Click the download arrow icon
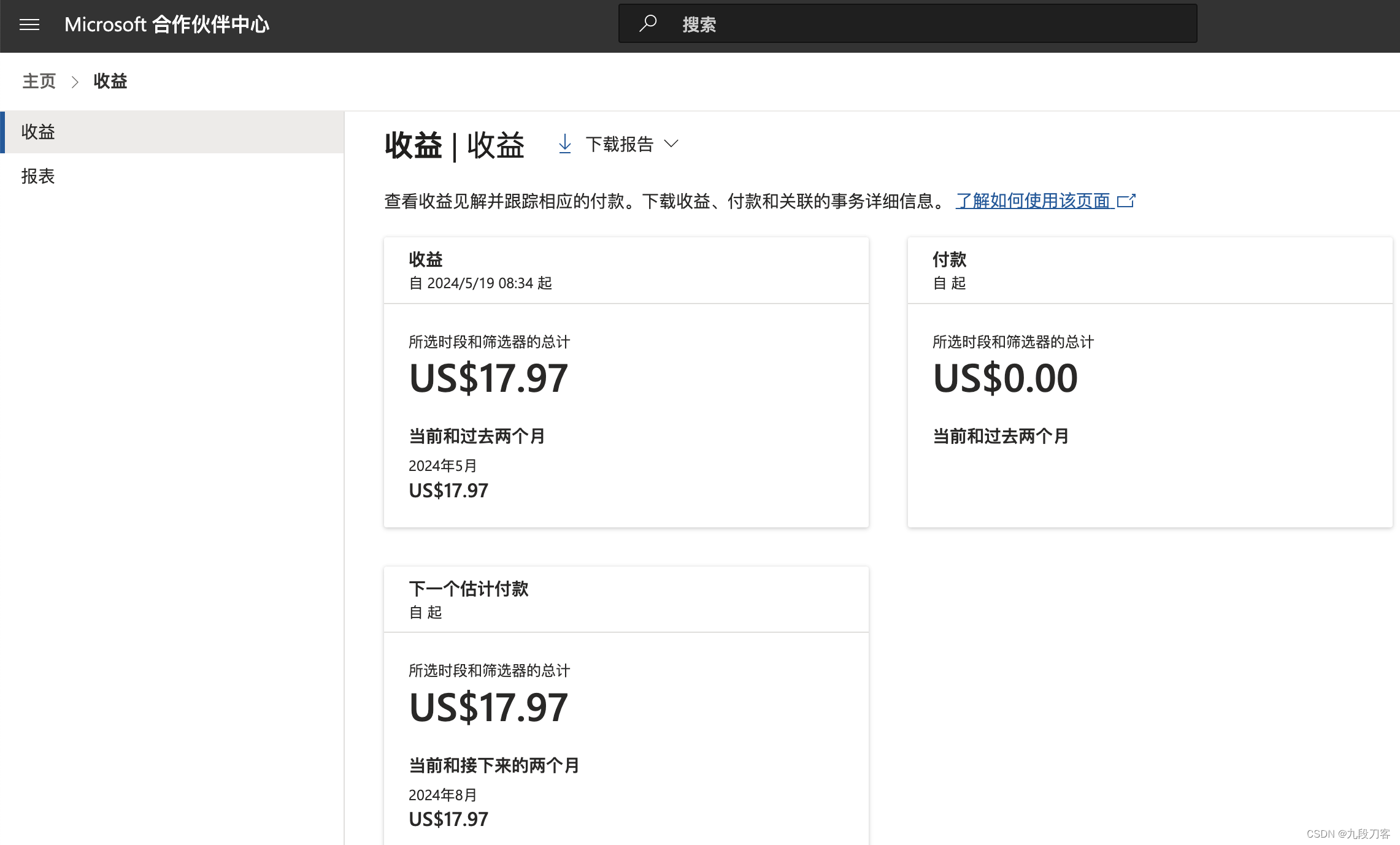Viewport: 1400px width, 845px height. tap(565, 144)
